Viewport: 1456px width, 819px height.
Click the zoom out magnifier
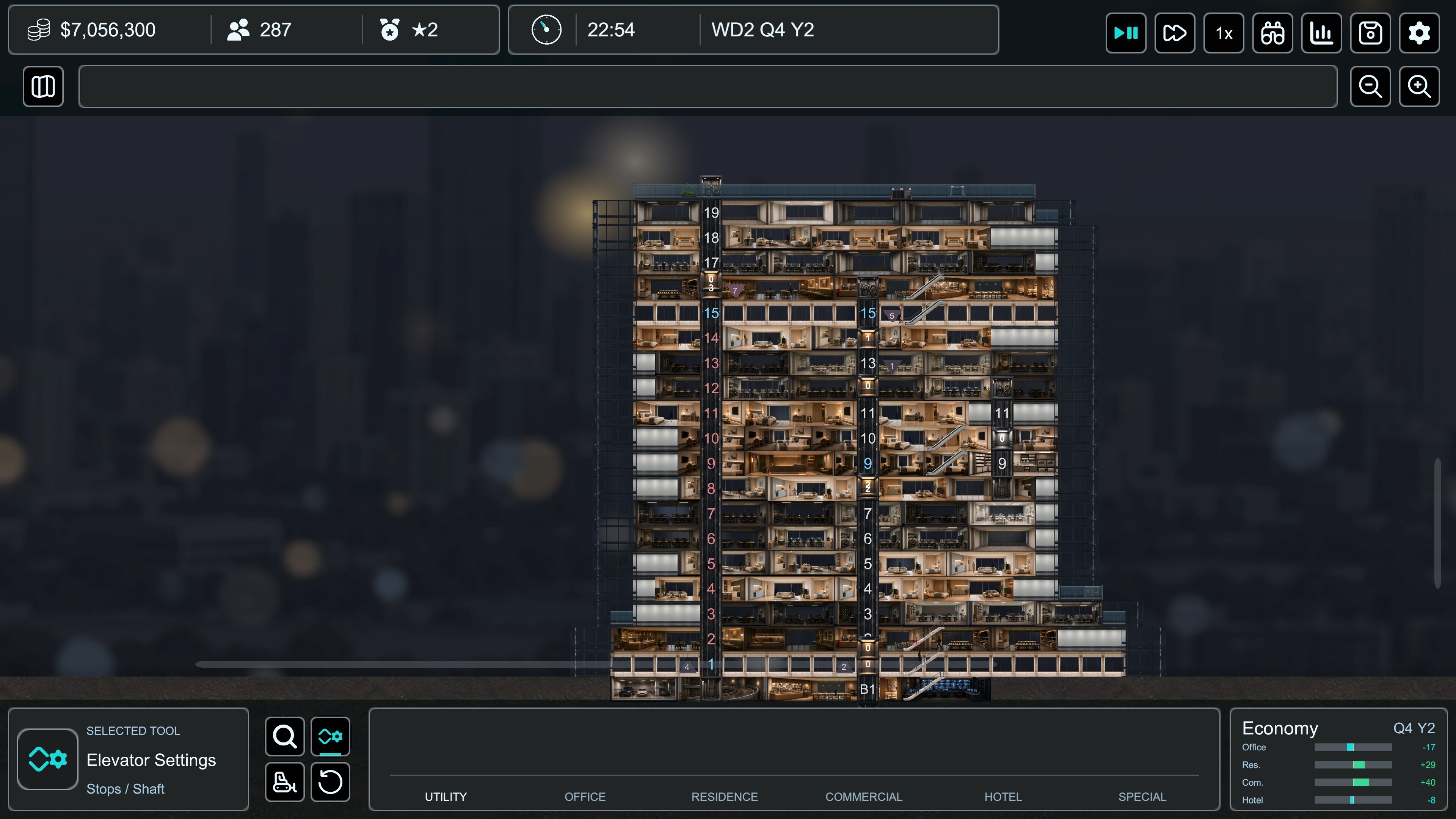[x=1370, y=86]
